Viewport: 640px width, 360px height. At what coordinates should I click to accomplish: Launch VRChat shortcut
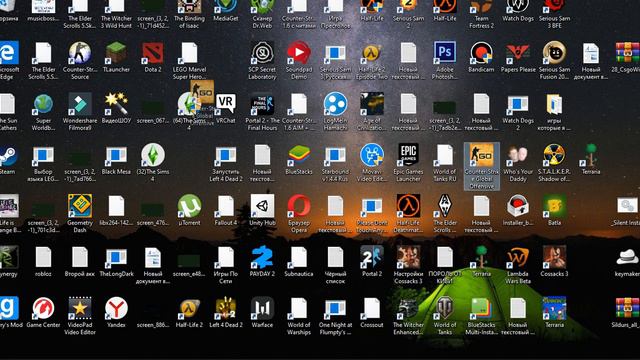226,104
